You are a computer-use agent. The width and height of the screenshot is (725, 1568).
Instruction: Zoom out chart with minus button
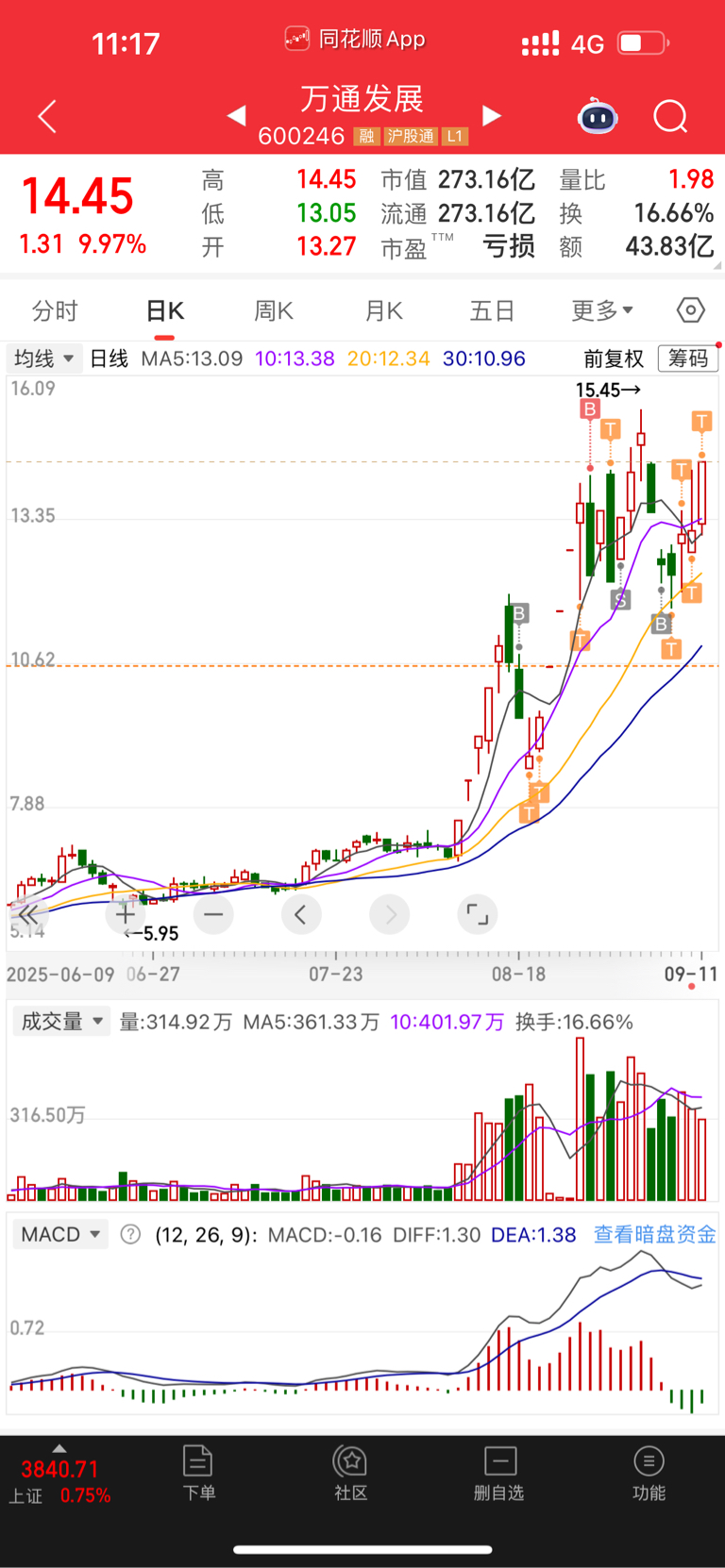pyautogui.click(x=213, y=914)
